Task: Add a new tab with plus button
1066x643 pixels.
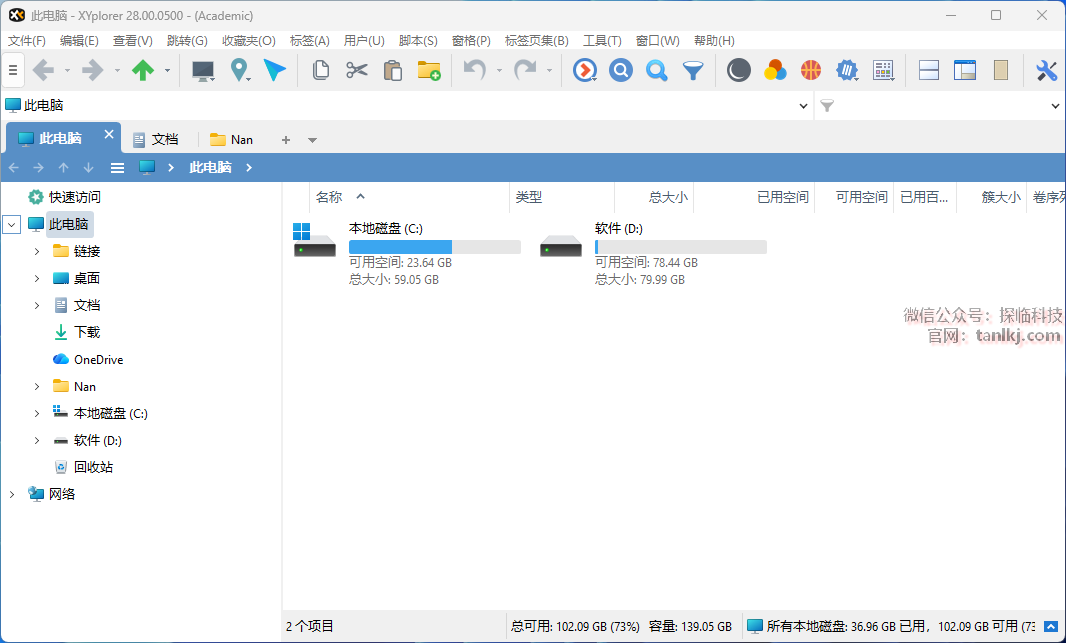Action: (286, 140)
